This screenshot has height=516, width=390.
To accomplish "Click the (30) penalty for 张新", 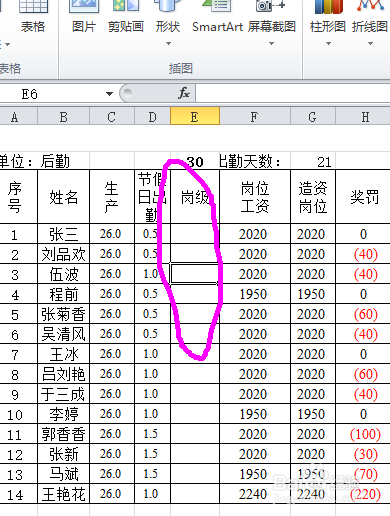I will (363, 454).
